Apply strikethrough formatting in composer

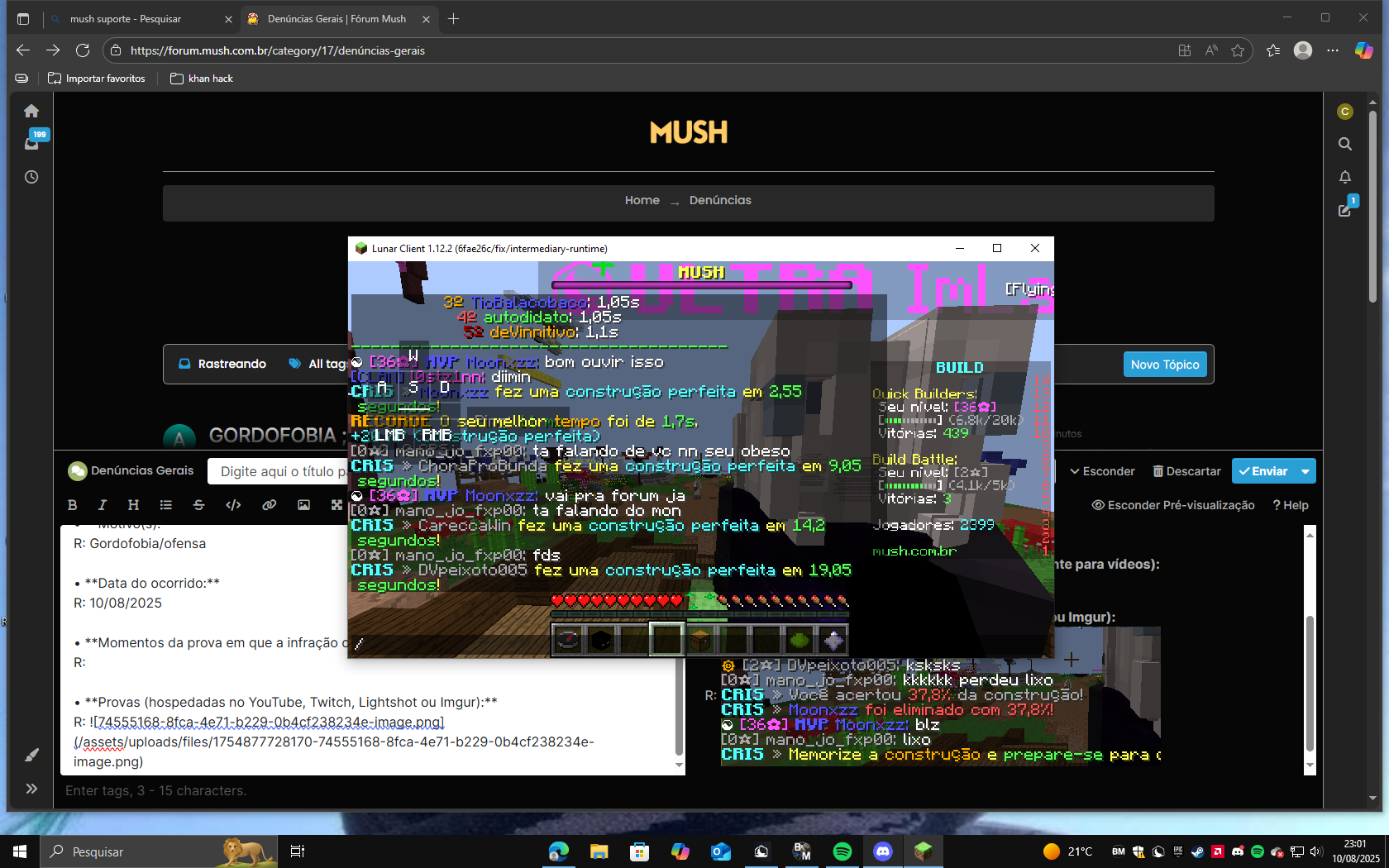[x=198, y=505]
